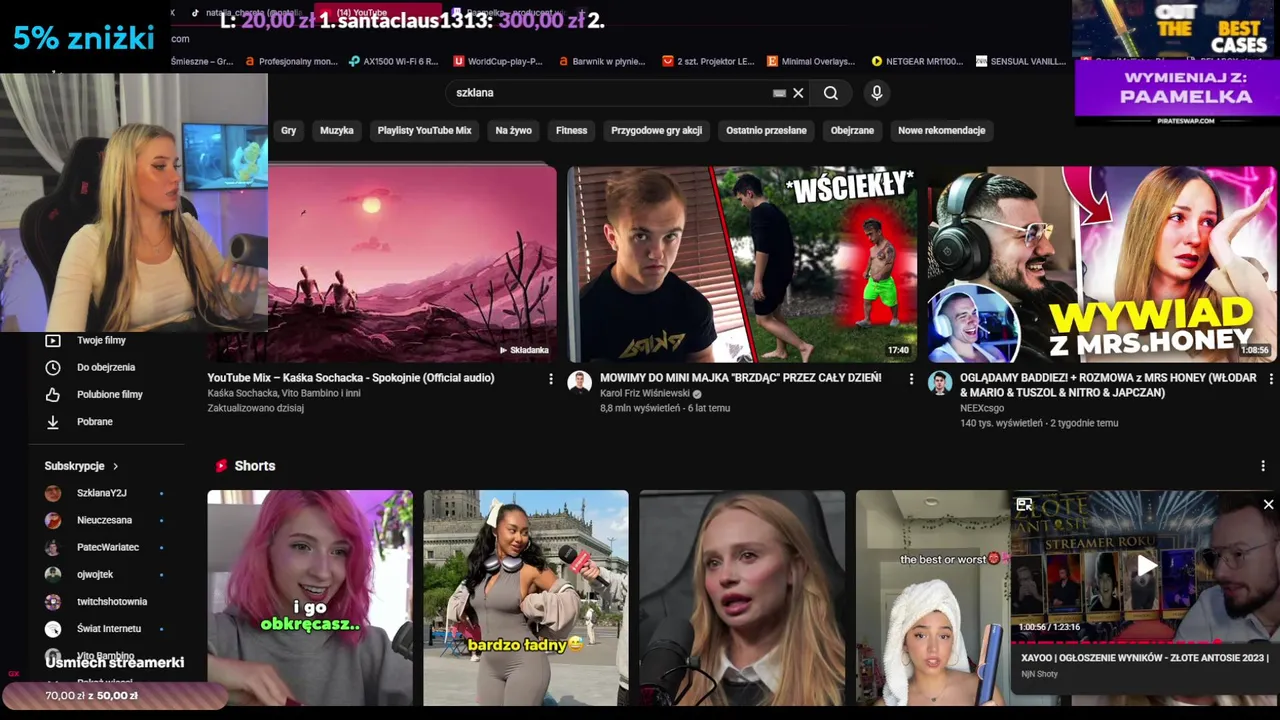This screenshot has height=720, width=1280.
Task: Select the 'Muzyka' filter chip
Action: pos(337,130)
